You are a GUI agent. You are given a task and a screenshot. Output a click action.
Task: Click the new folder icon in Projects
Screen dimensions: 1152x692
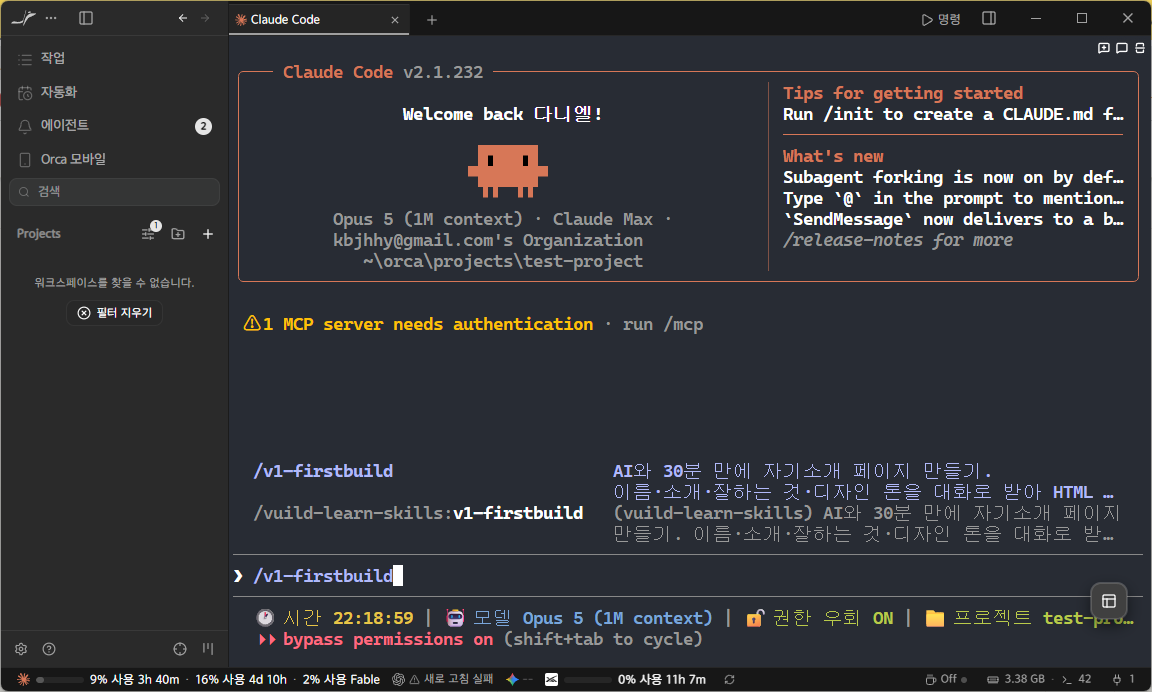click(178, 234)
